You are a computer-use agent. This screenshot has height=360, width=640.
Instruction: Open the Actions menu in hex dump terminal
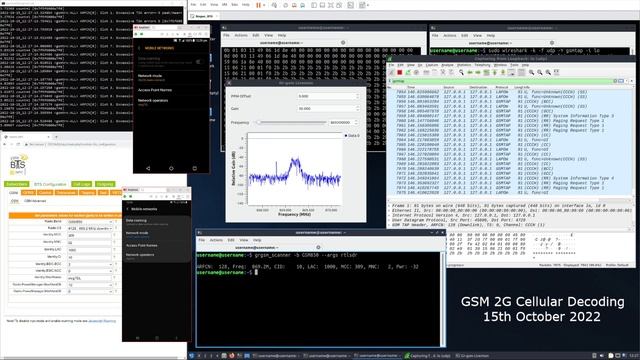[x=241, y=36]
